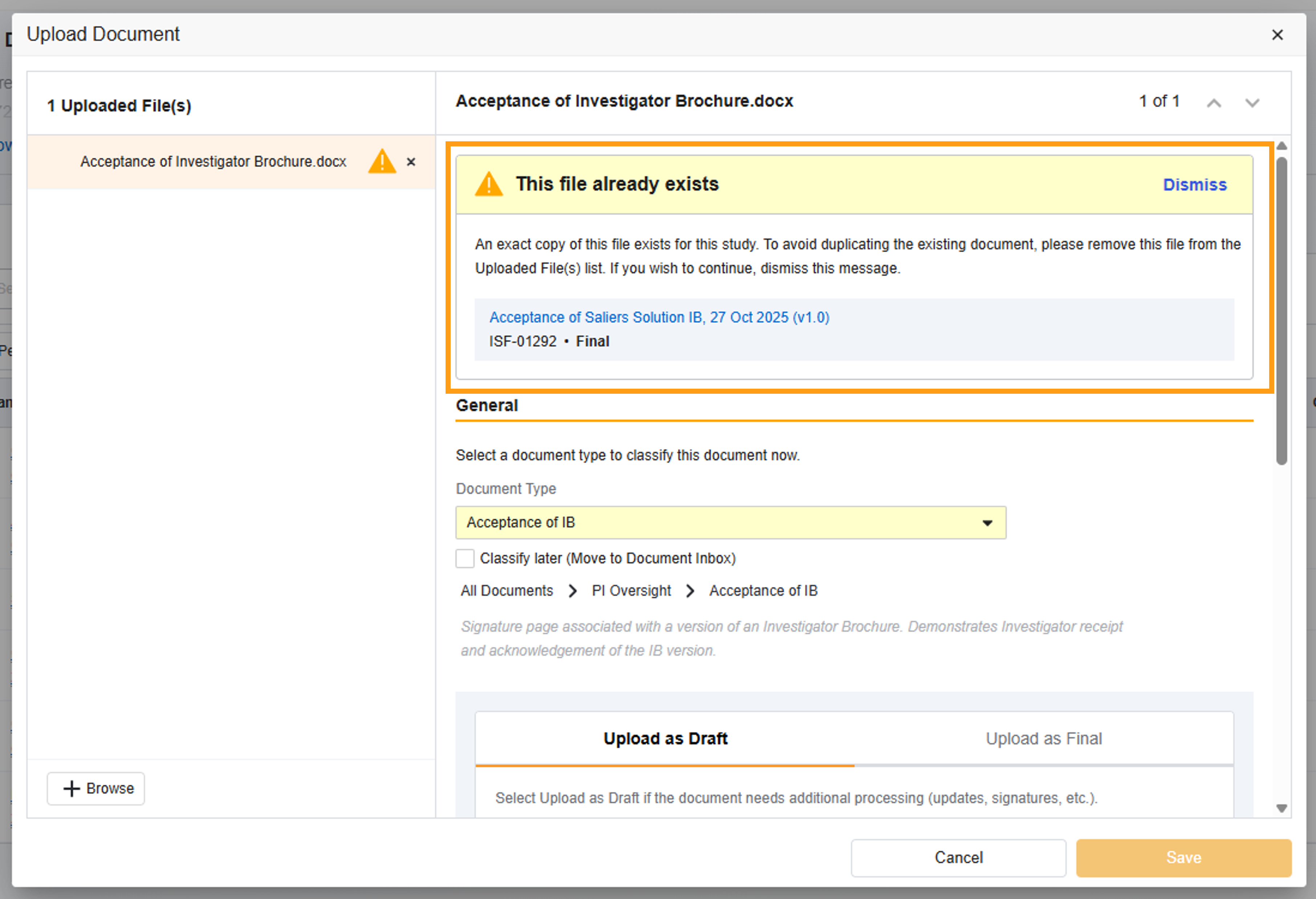Remove Acceptance of Investigator Brochure.docx from list
The height and width of the screenshot is (899, 1316).
pos(411,162)
